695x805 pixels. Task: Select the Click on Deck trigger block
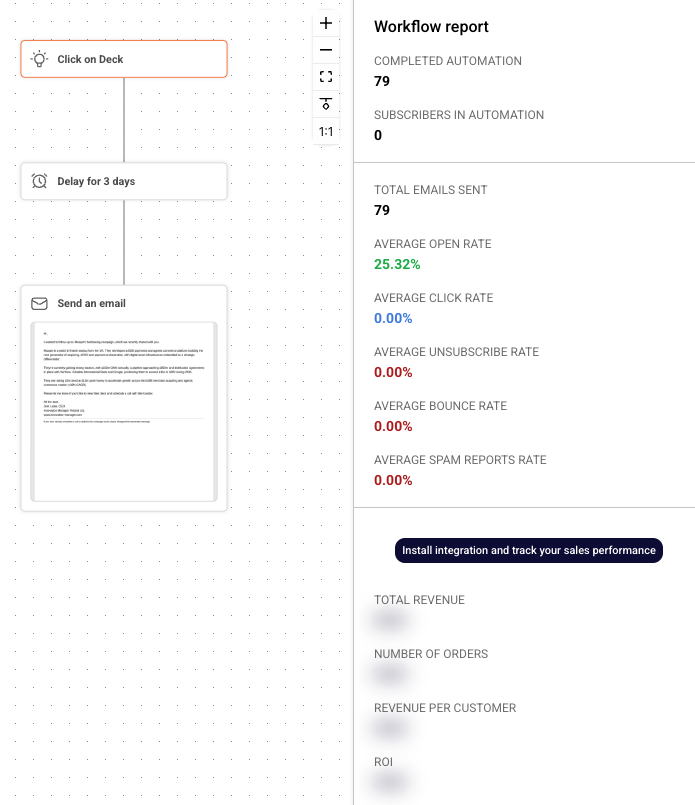coord(124,59)
